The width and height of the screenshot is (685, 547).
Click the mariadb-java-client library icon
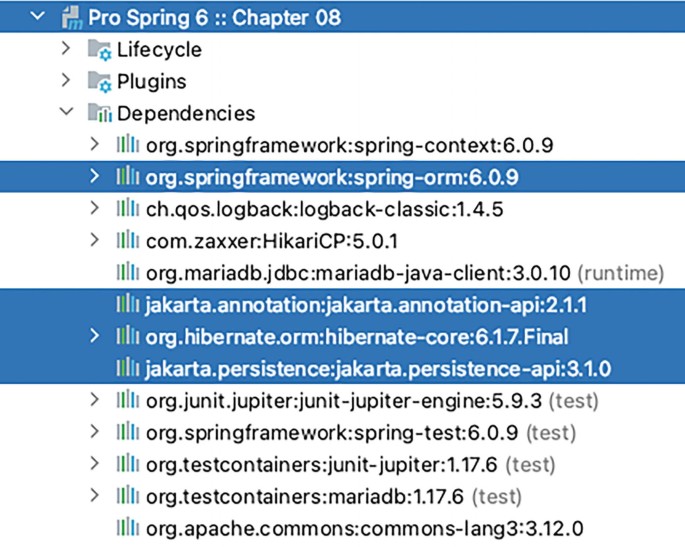128,273
